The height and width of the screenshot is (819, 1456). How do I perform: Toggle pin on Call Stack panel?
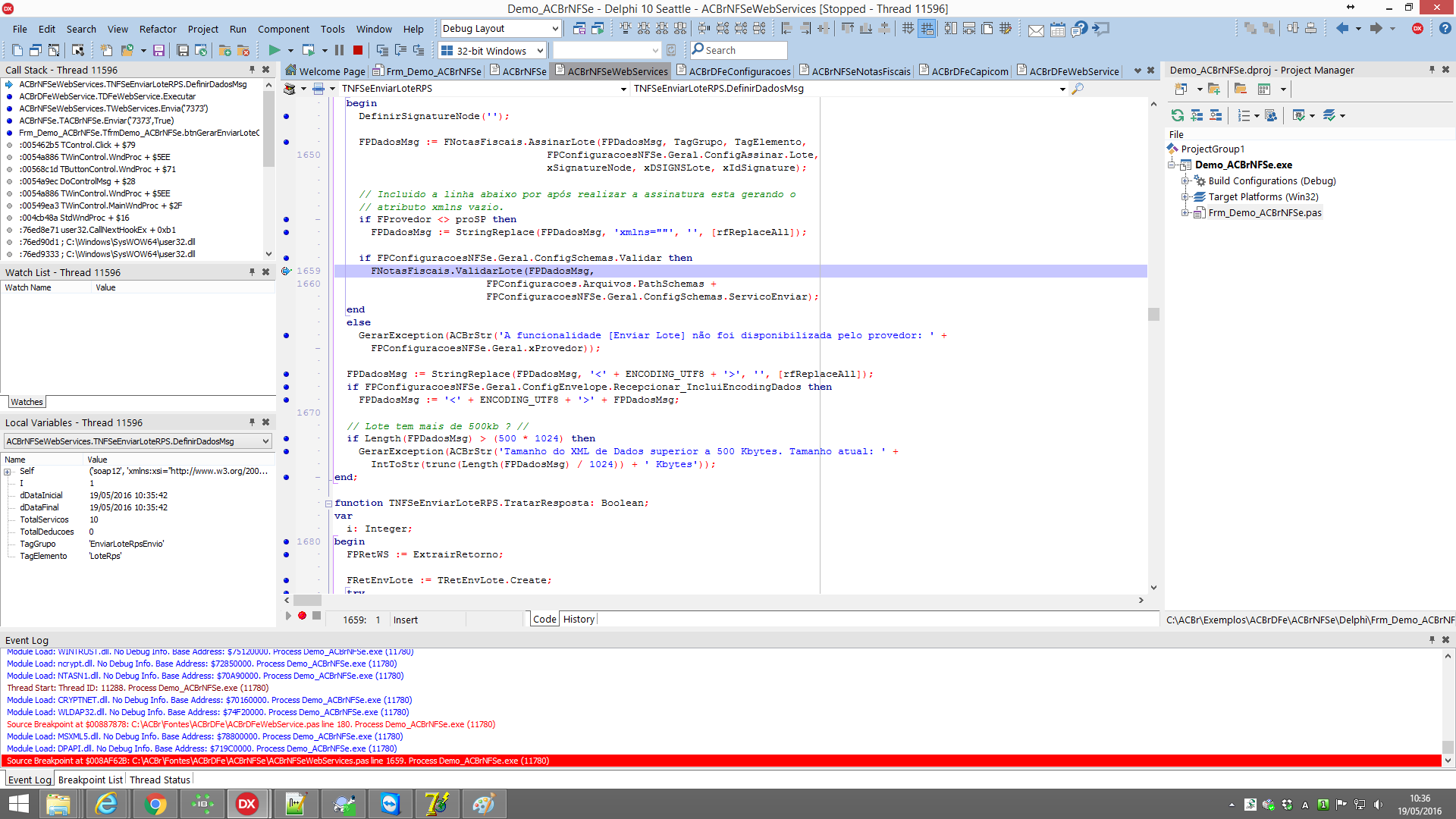point(253,69)
